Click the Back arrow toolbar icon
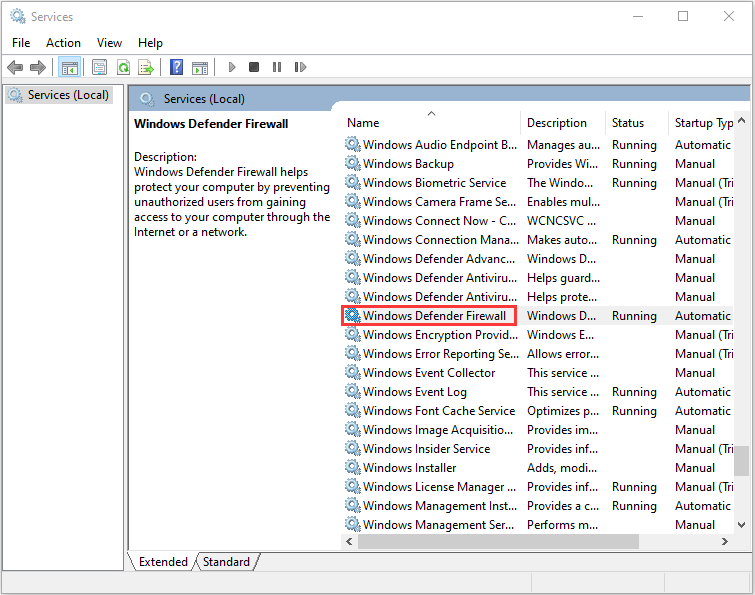The width and height of the screenshot is (755, 595). [x=15, y=67]
